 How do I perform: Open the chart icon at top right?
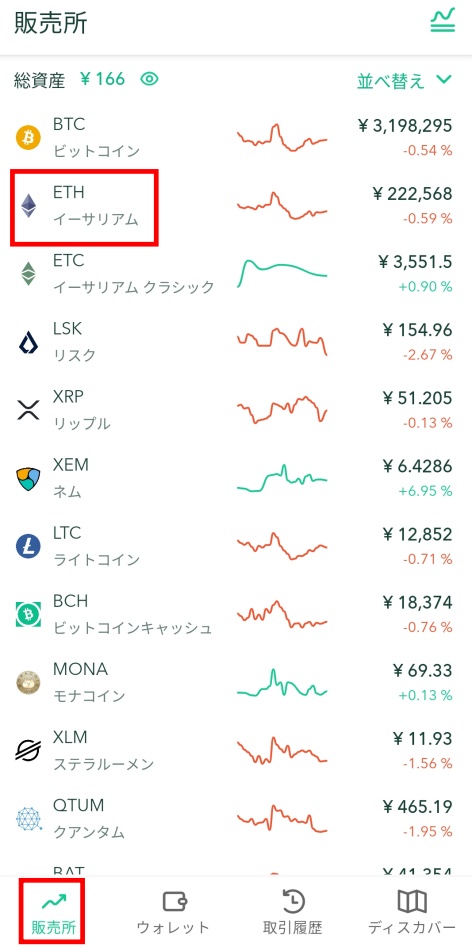pyautogui.click(x=442, y=22)
